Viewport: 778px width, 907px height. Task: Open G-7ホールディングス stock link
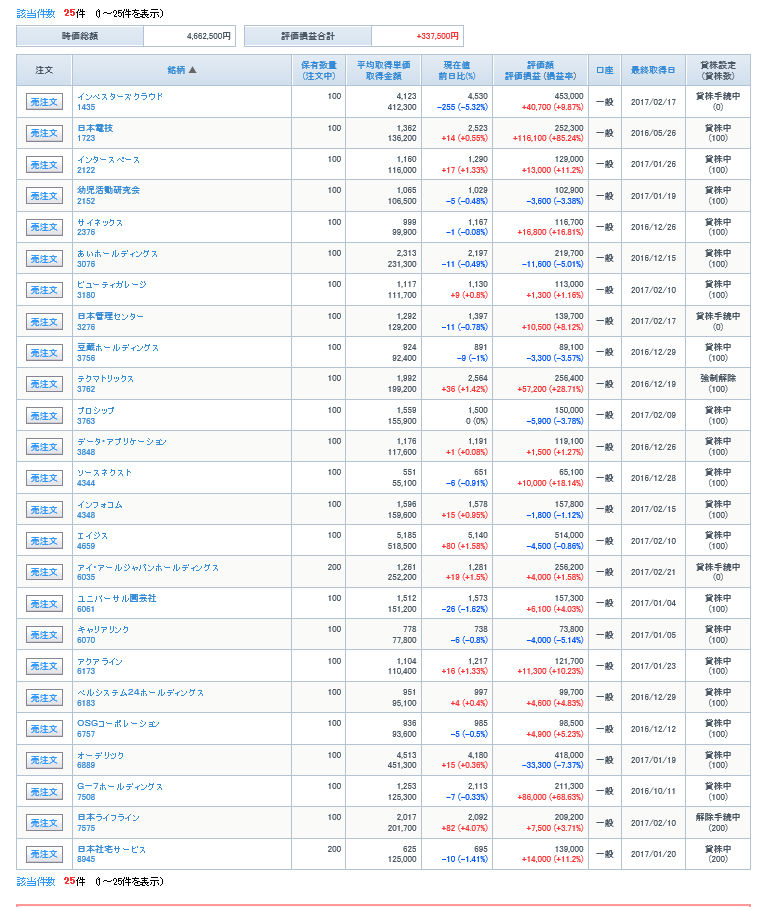[x=120, y=787]
